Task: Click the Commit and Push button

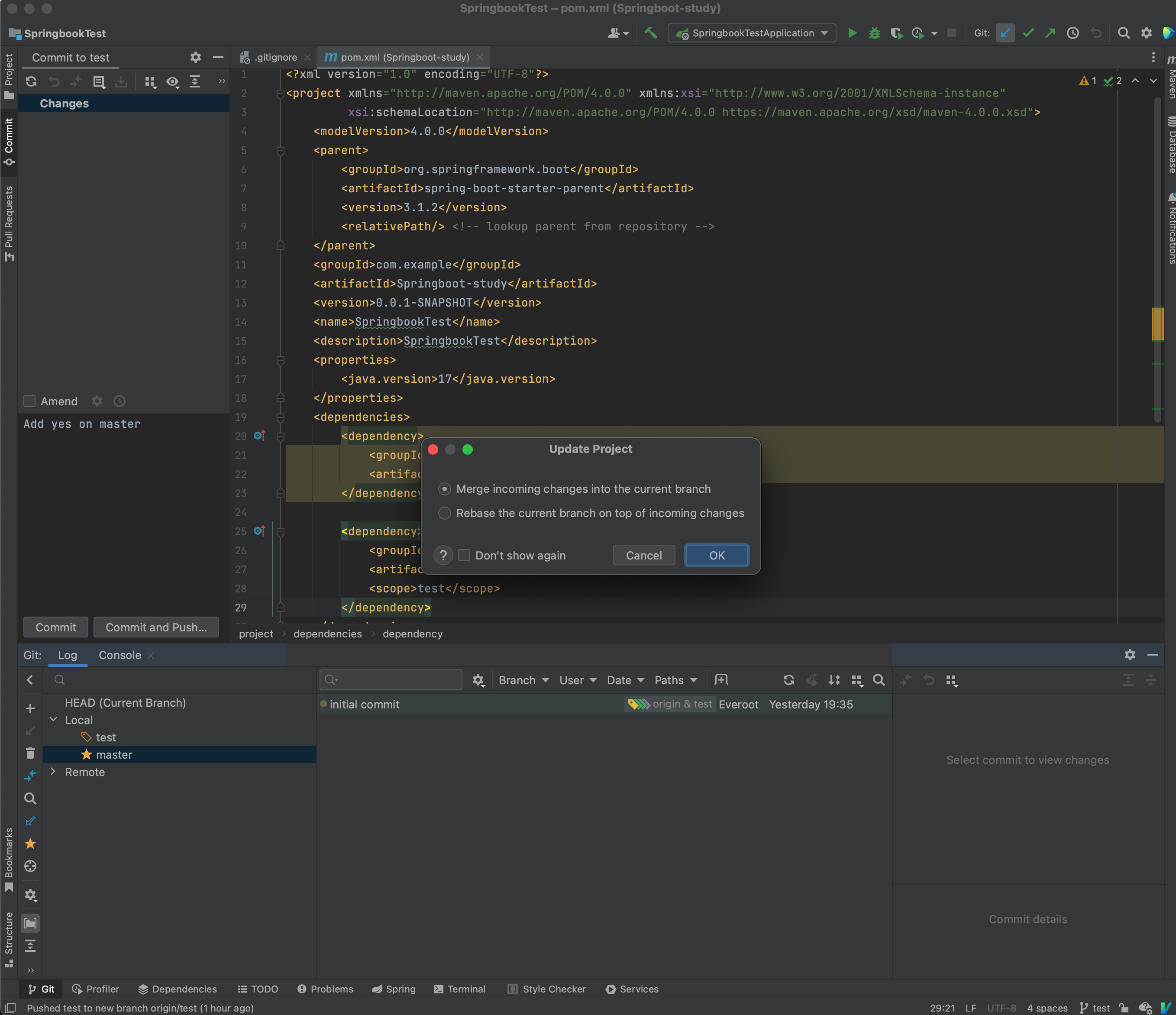Action: coord(156,627)
